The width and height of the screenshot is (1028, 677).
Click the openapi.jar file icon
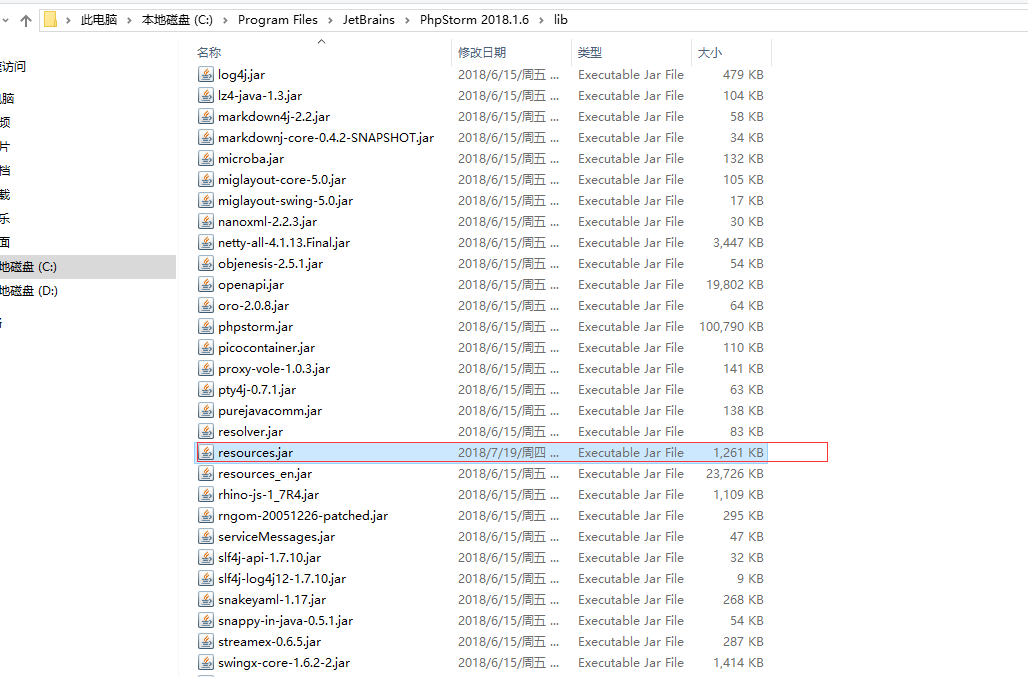tap(206, 284)
